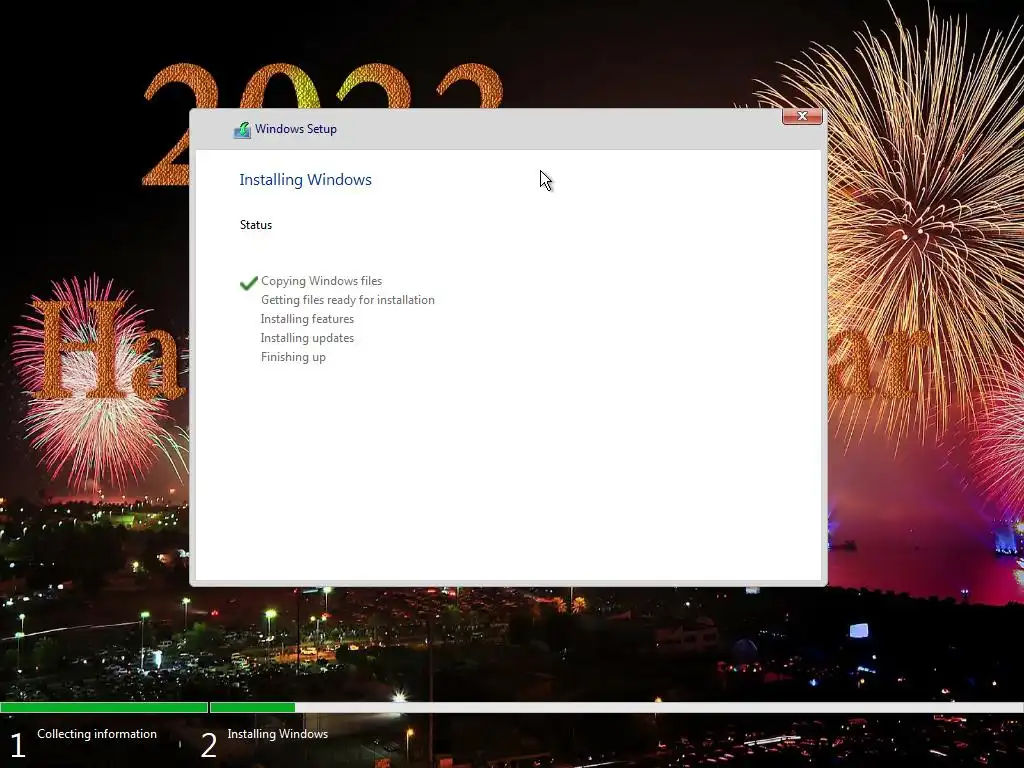
Task: Select the 'Windows Setup' title text
Action: pyautogui.click(x=296, y=129)
